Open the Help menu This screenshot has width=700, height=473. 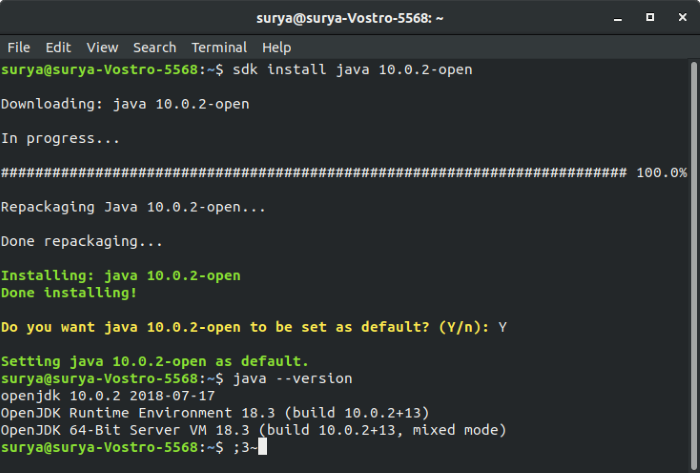pos(276,47)
